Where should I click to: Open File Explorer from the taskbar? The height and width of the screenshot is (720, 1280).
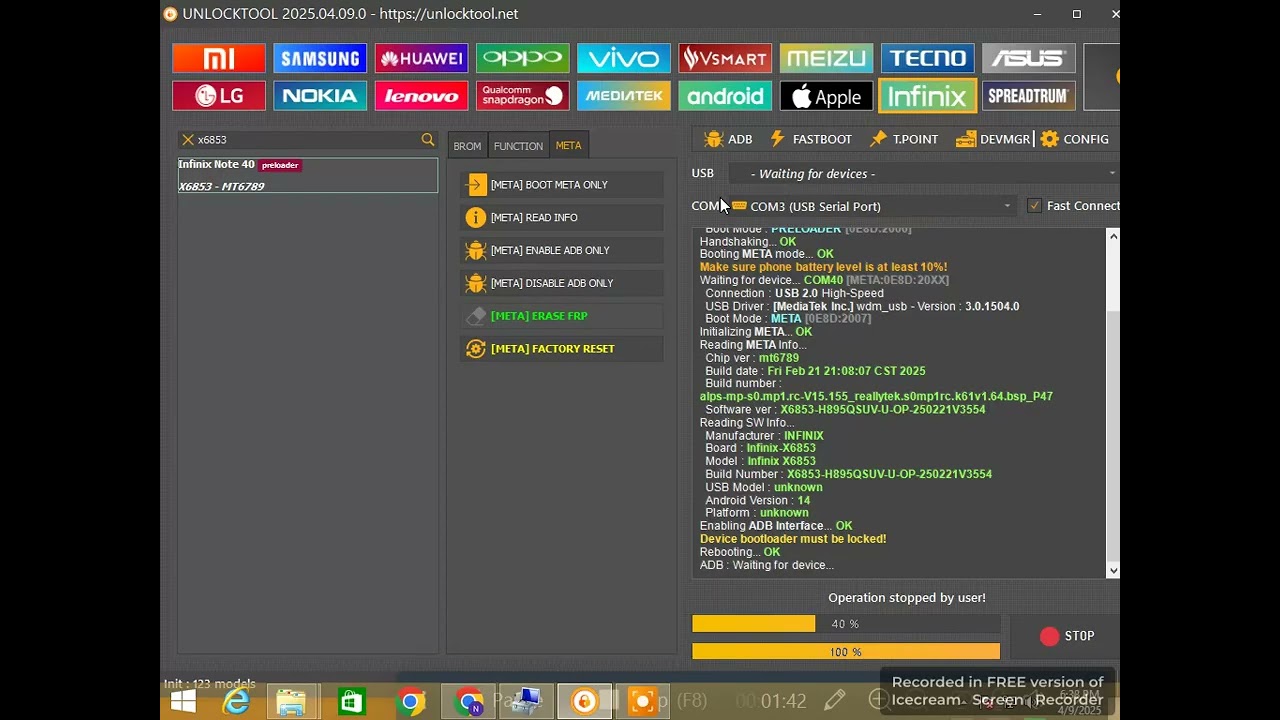pyautogui.click(x=291, y=702)
